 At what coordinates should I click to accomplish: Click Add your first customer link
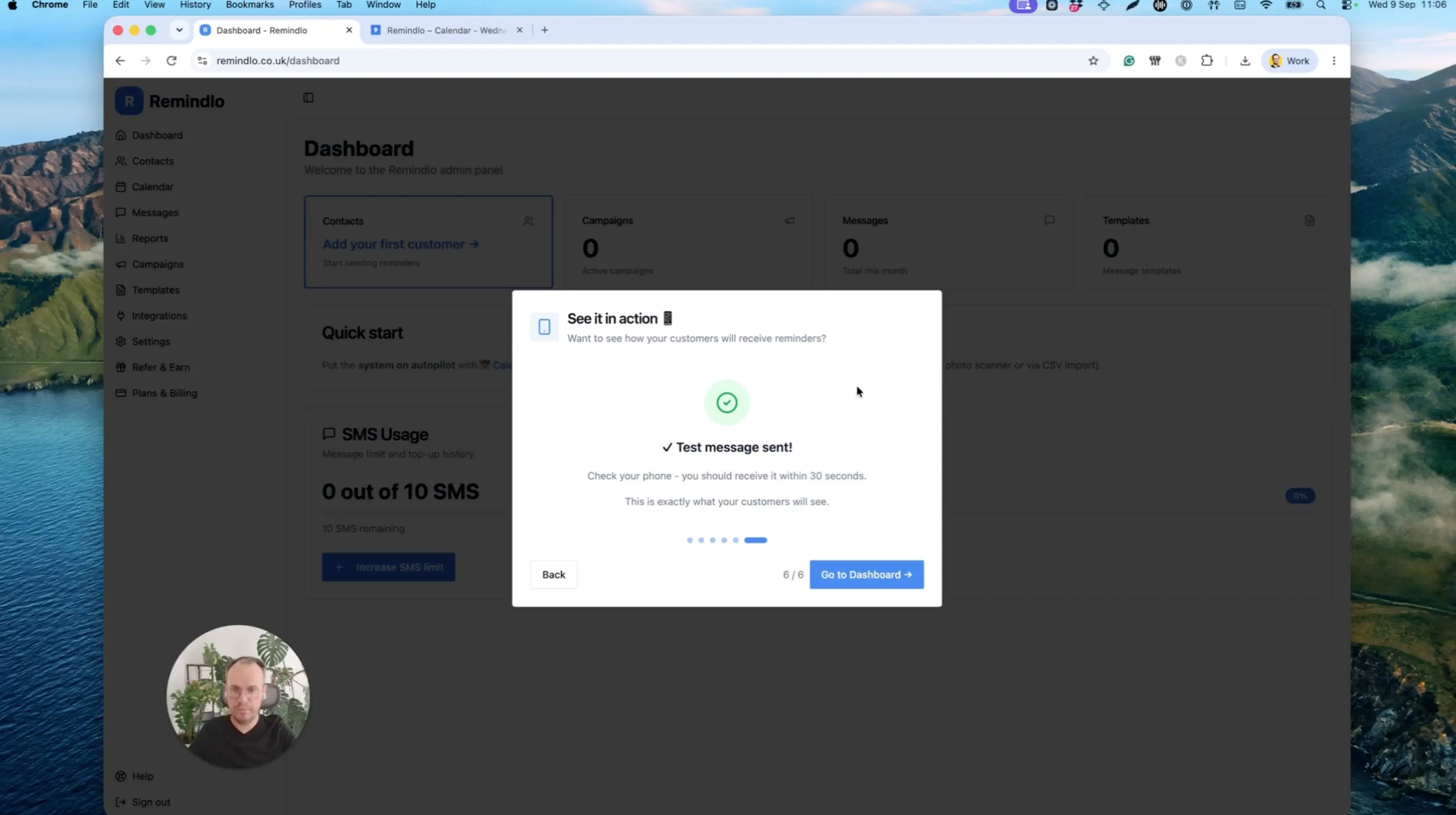[400, 244]
